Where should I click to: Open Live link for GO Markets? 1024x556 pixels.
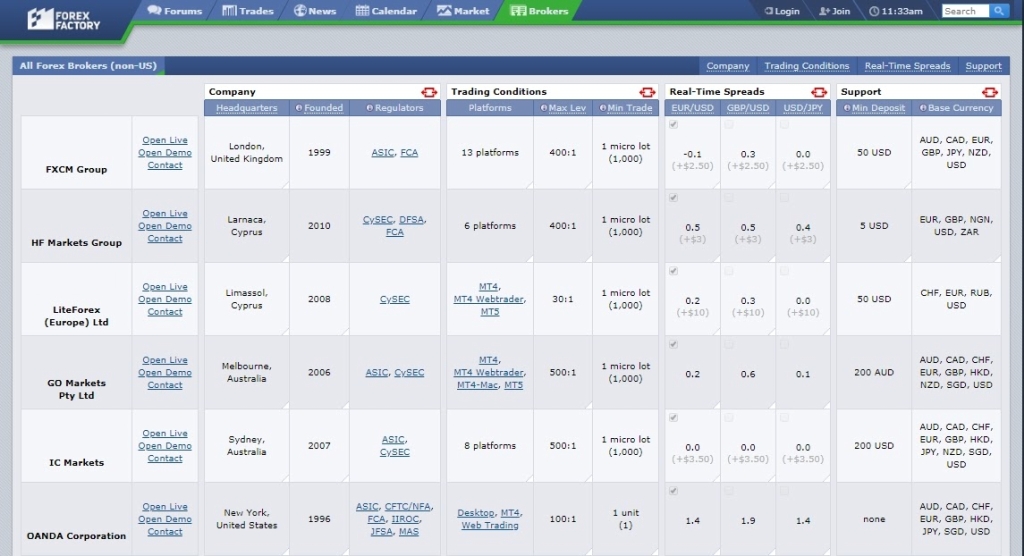tap(165, 360)
